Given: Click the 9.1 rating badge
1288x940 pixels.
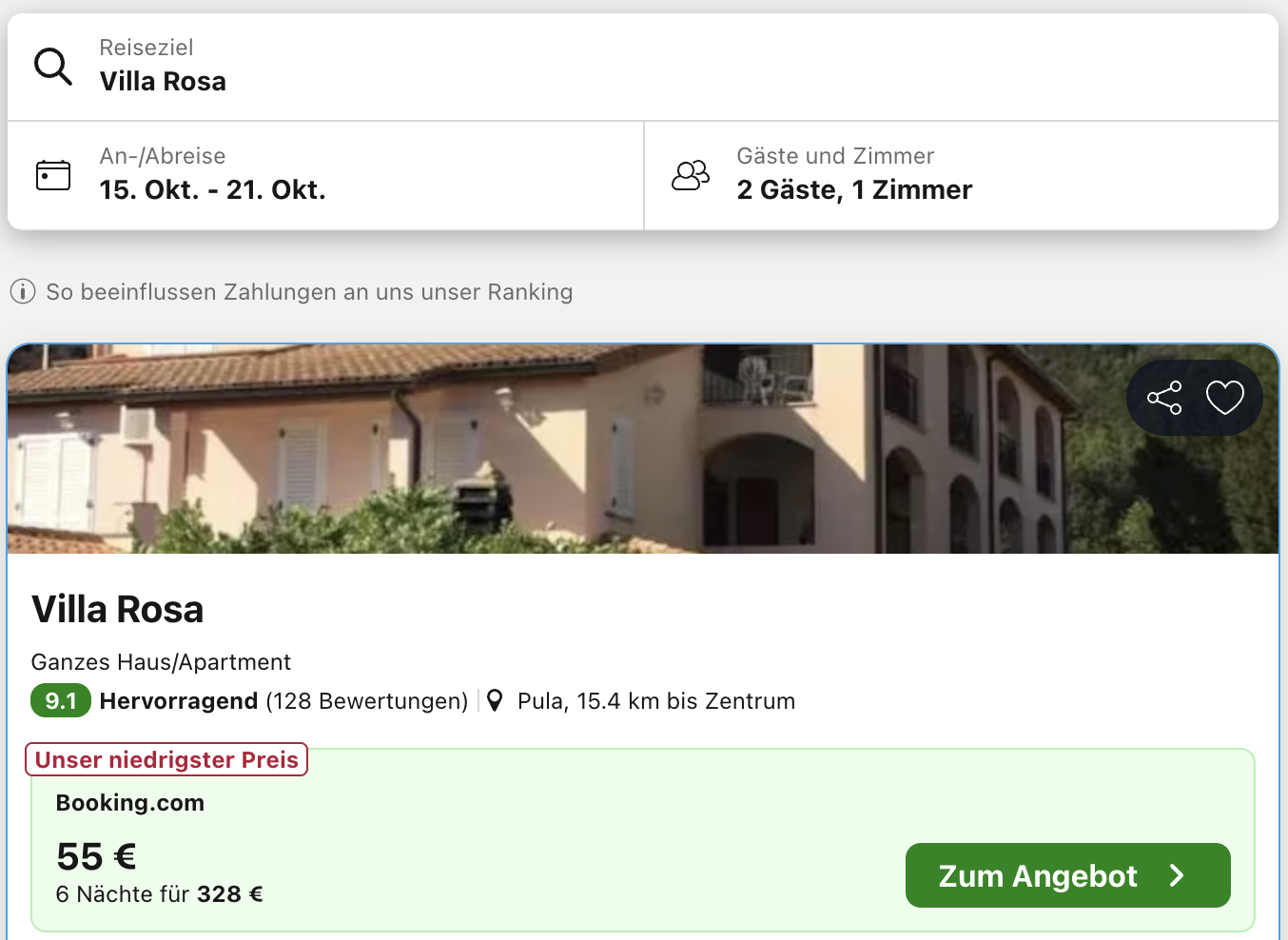Looking at the screenshot, I should point(61,701).
